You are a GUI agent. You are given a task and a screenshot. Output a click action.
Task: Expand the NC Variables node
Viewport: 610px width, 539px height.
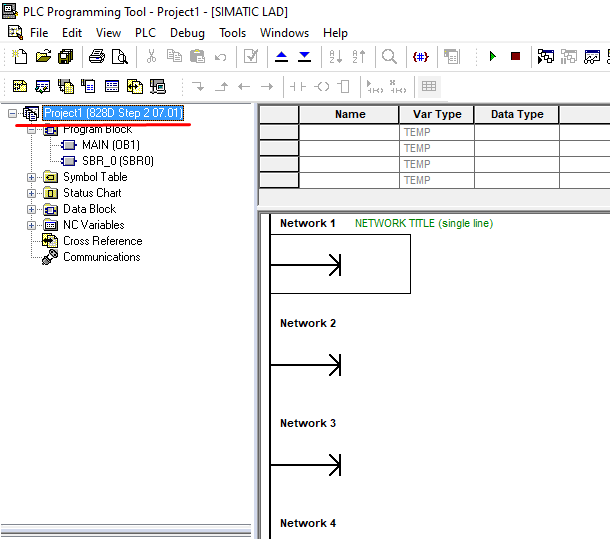coord(32,225)
